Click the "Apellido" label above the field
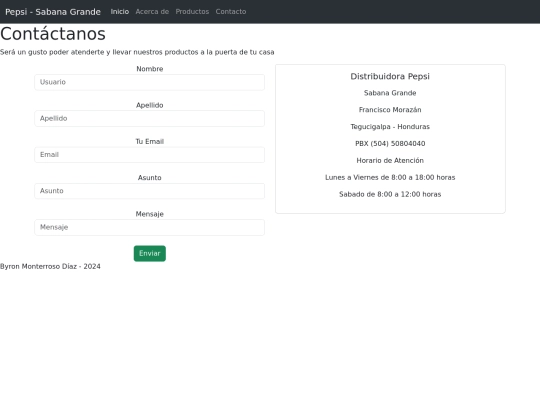The image size is (540, 405). pos(149,105)
